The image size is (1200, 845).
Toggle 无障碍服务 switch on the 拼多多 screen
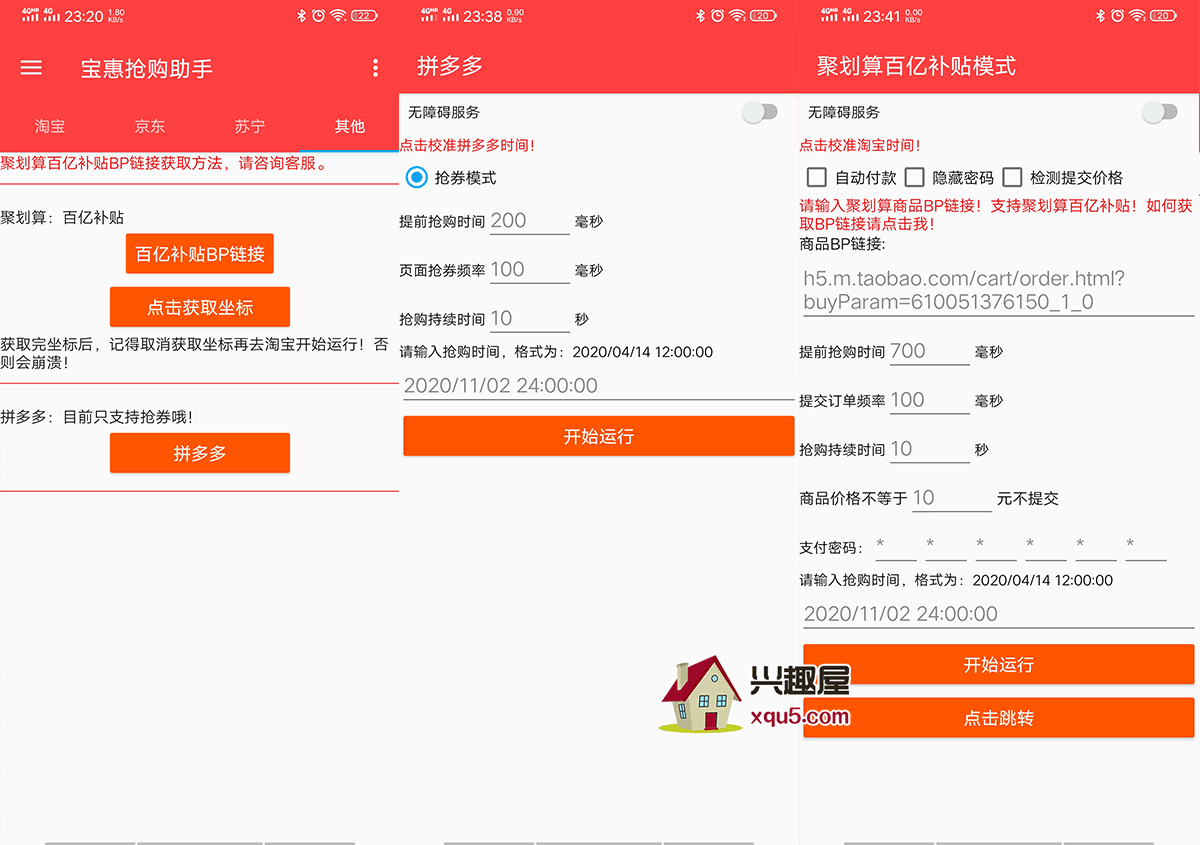point(760,112)
